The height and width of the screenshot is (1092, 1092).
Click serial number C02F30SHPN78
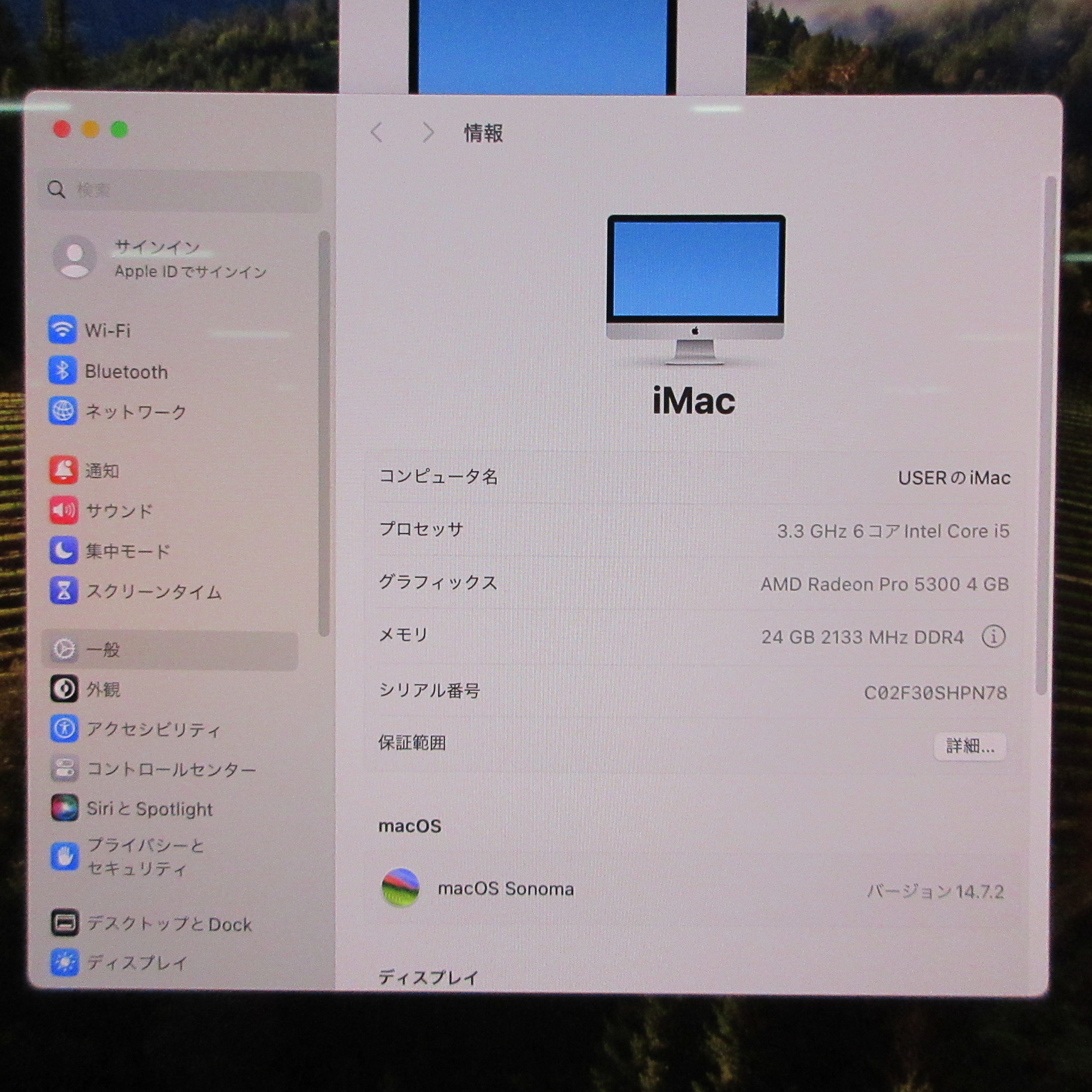point(935,692)
